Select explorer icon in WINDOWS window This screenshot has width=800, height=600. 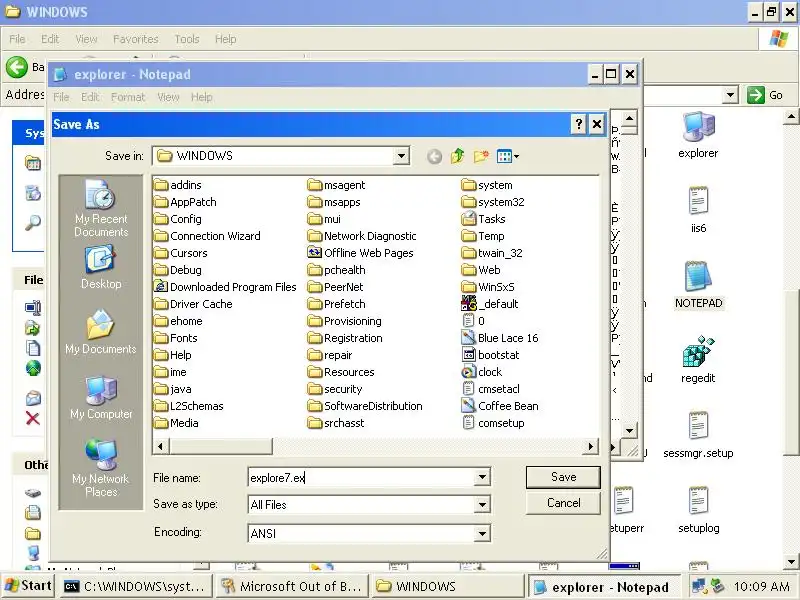698,135
